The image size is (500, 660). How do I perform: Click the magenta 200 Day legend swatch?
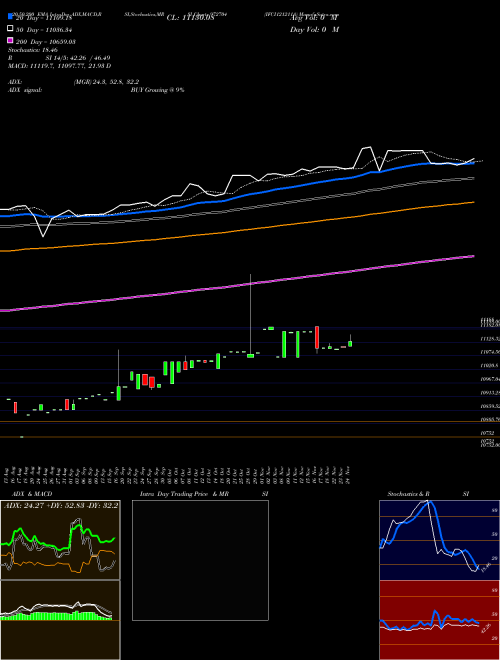[x=11, y=40]
